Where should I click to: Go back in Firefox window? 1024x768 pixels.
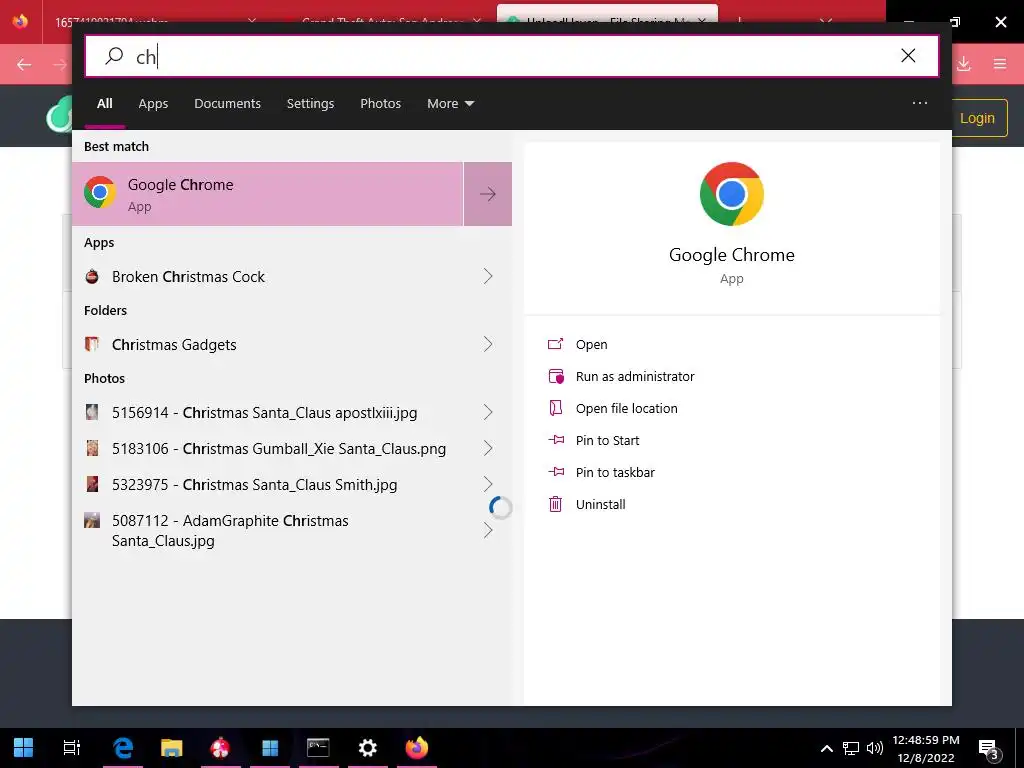coord(24,64)
